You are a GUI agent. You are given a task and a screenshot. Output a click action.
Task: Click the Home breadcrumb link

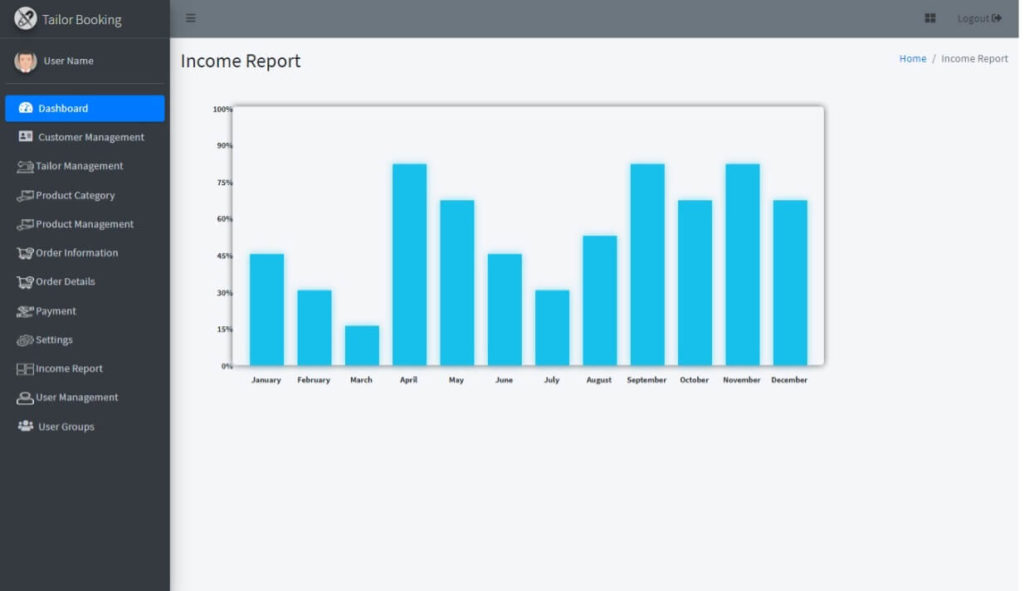click(912, 58)
